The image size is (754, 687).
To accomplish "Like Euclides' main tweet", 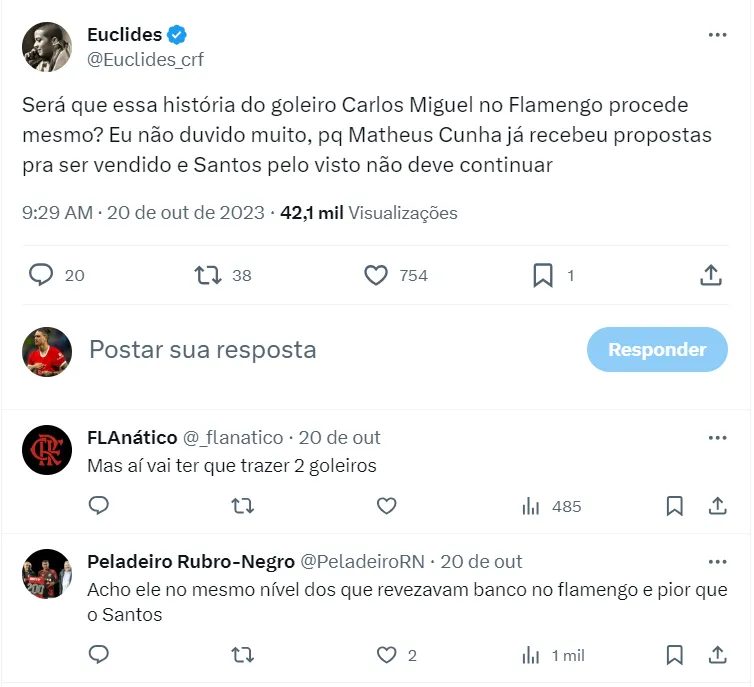I will (376, 275).
